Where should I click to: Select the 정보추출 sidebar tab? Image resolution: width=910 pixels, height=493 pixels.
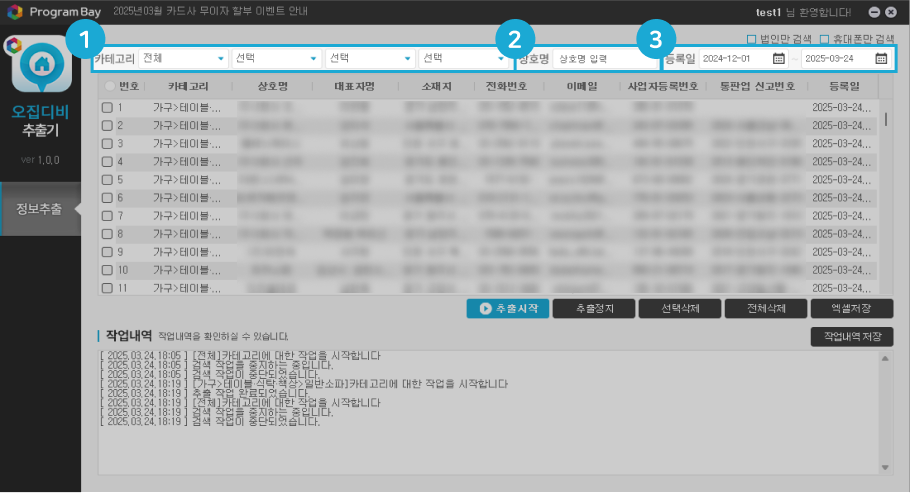(x=40, y=209)
